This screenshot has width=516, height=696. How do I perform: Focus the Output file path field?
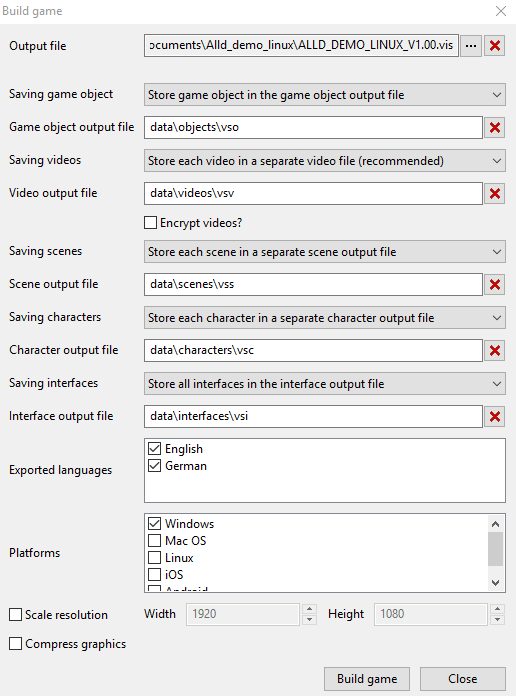(301, 46)
